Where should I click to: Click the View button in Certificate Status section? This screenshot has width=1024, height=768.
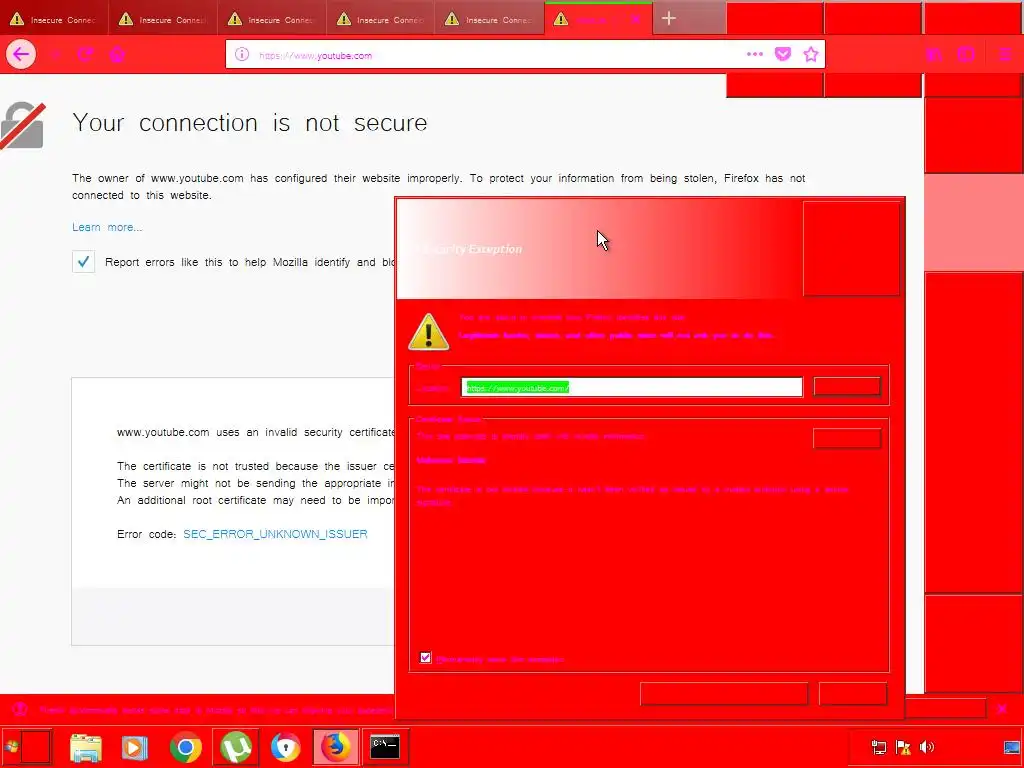(846, 438)
